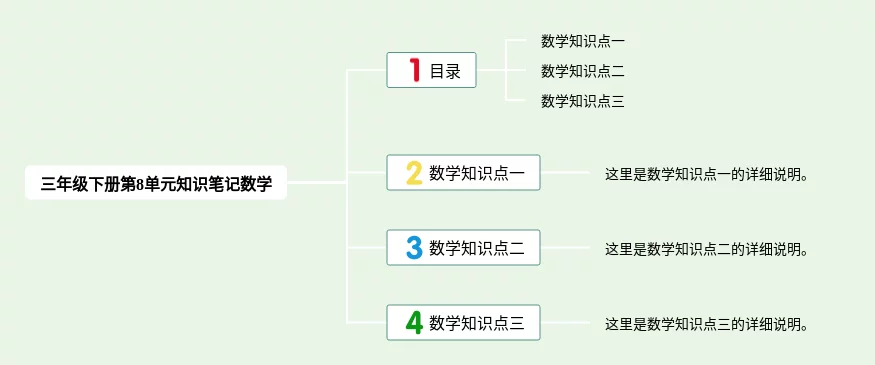Image resolution: width=875 pixels, height=365 pixels.
Task: Click the bracket connector beside 目录
Action: 506,70
